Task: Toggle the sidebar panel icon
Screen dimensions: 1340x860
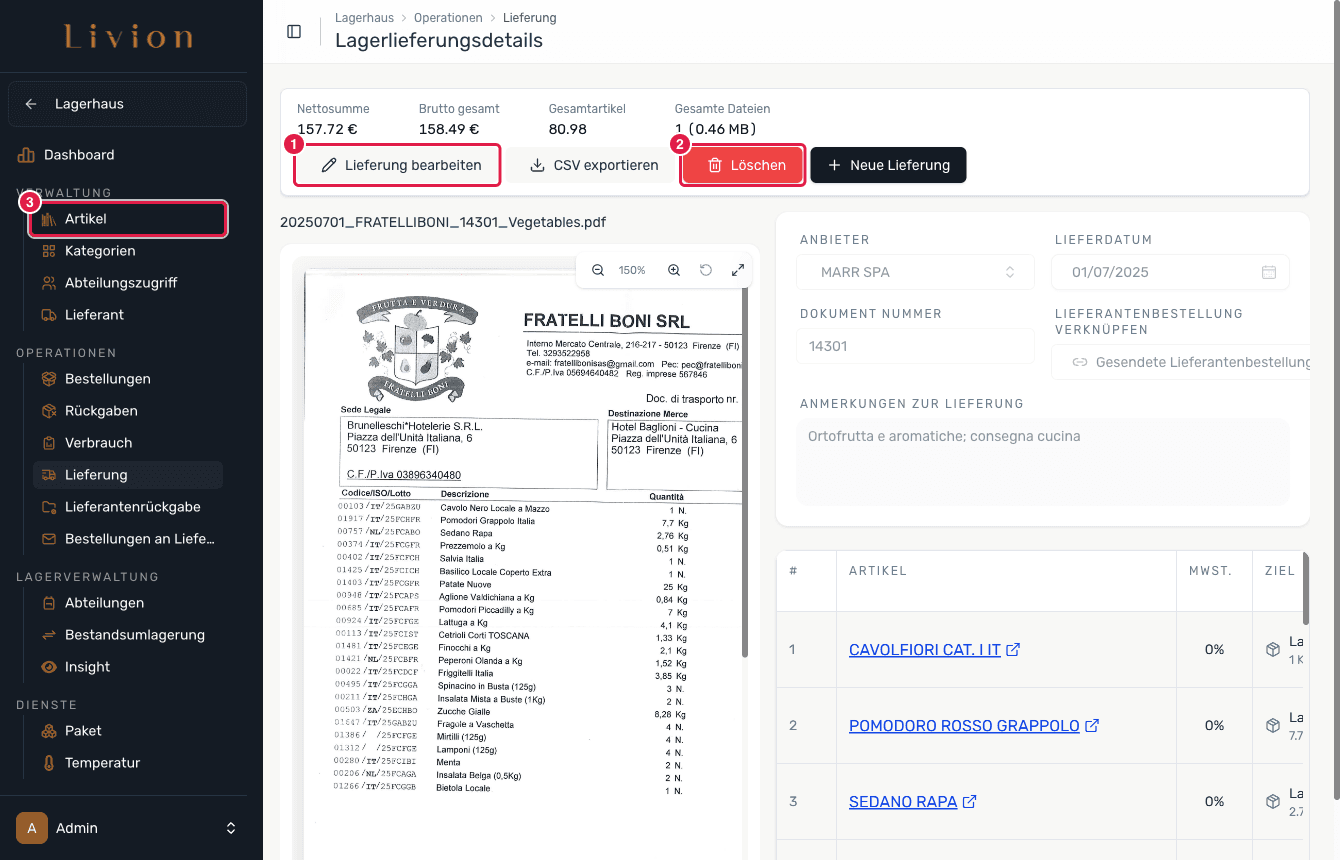Action: click(x=294, y=31)
